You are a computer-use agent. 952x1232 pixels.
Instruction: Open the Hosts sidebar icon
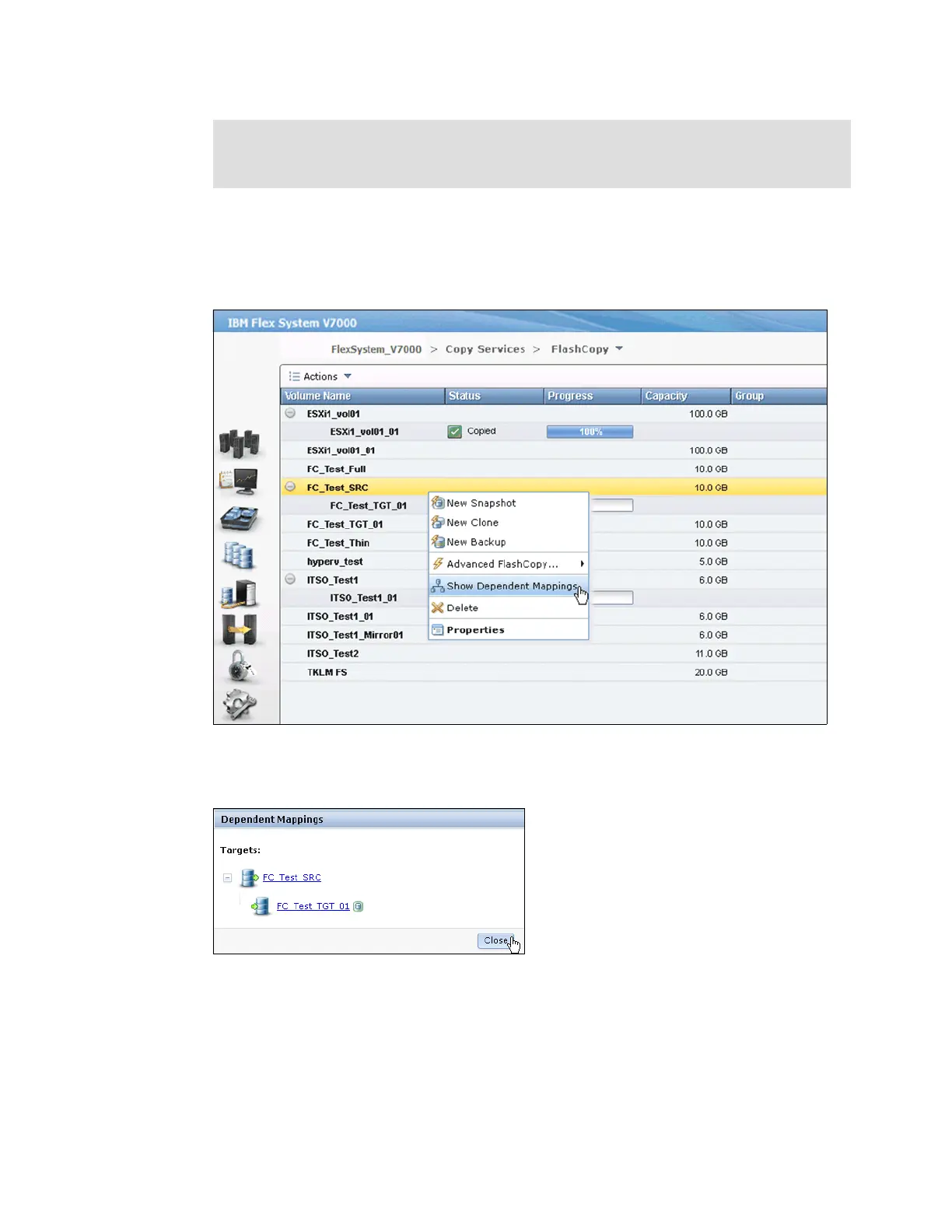[x=239, y=593]
